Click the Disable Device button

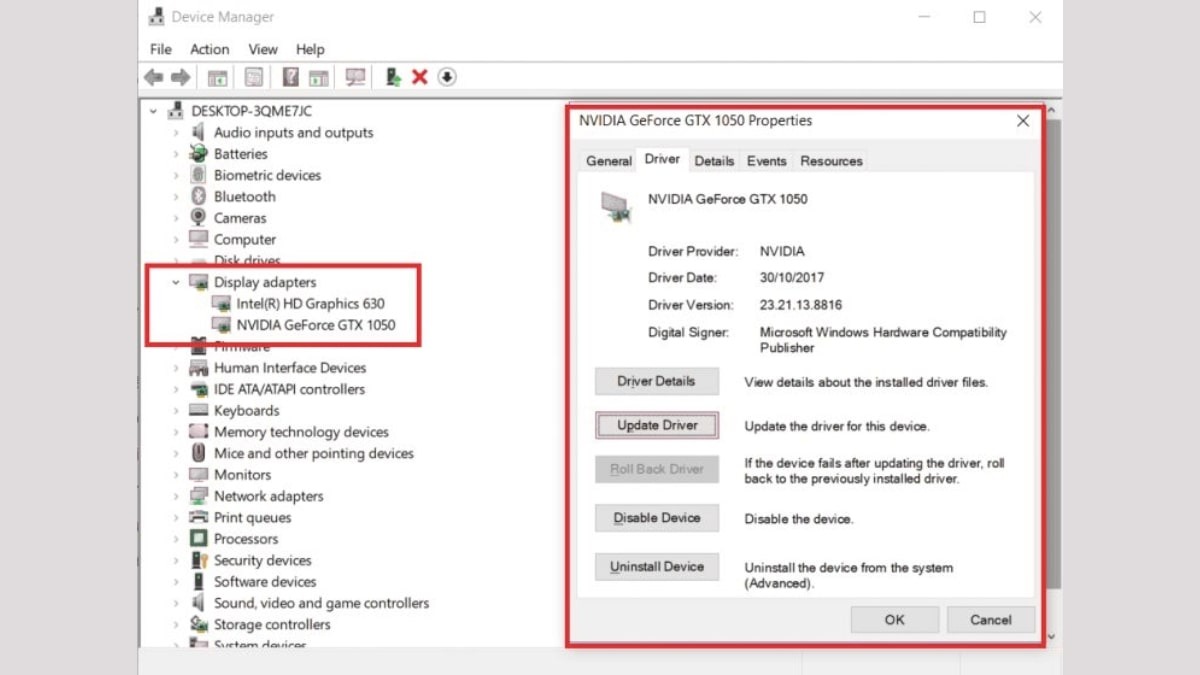656,518
